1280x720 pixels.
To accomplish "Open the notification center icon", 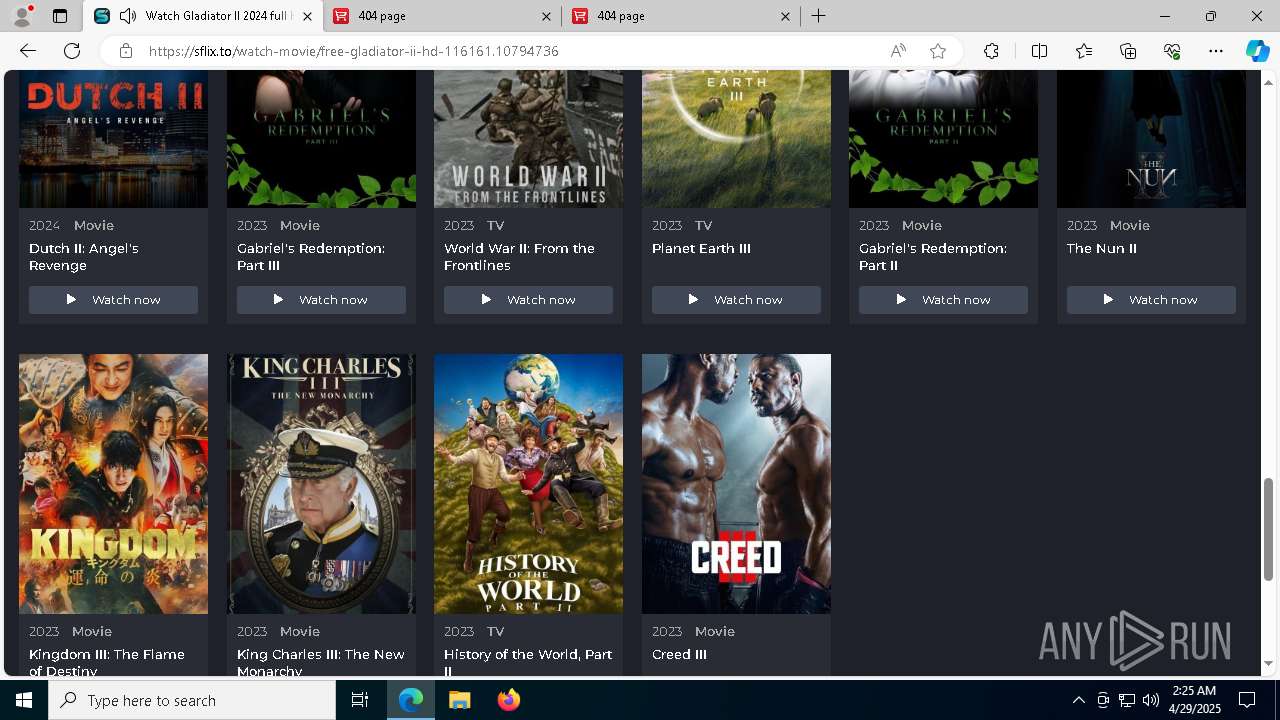I will pyautogui.click(x=1247, y=700).
